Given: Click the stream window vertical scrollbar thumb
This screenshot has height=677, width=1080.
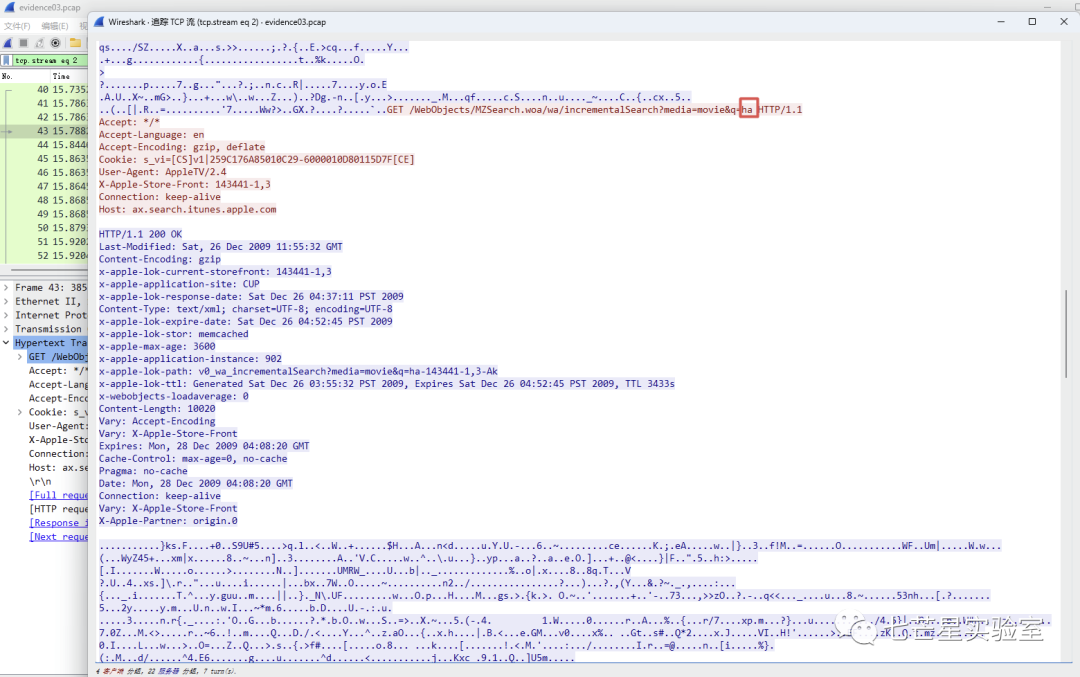Looking at the screenshot, I should pos(1066,333).
